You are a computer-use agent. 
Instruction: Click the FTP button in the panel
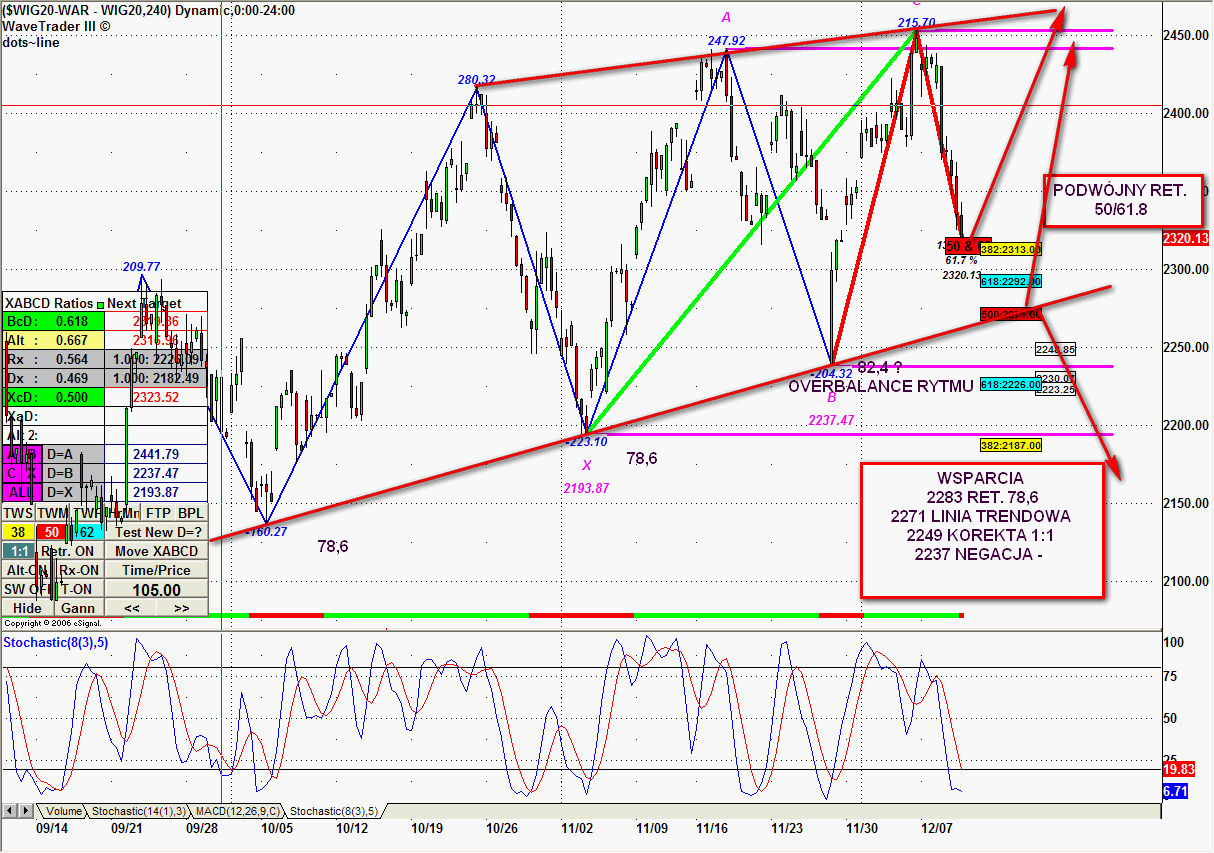coord(157,513)
